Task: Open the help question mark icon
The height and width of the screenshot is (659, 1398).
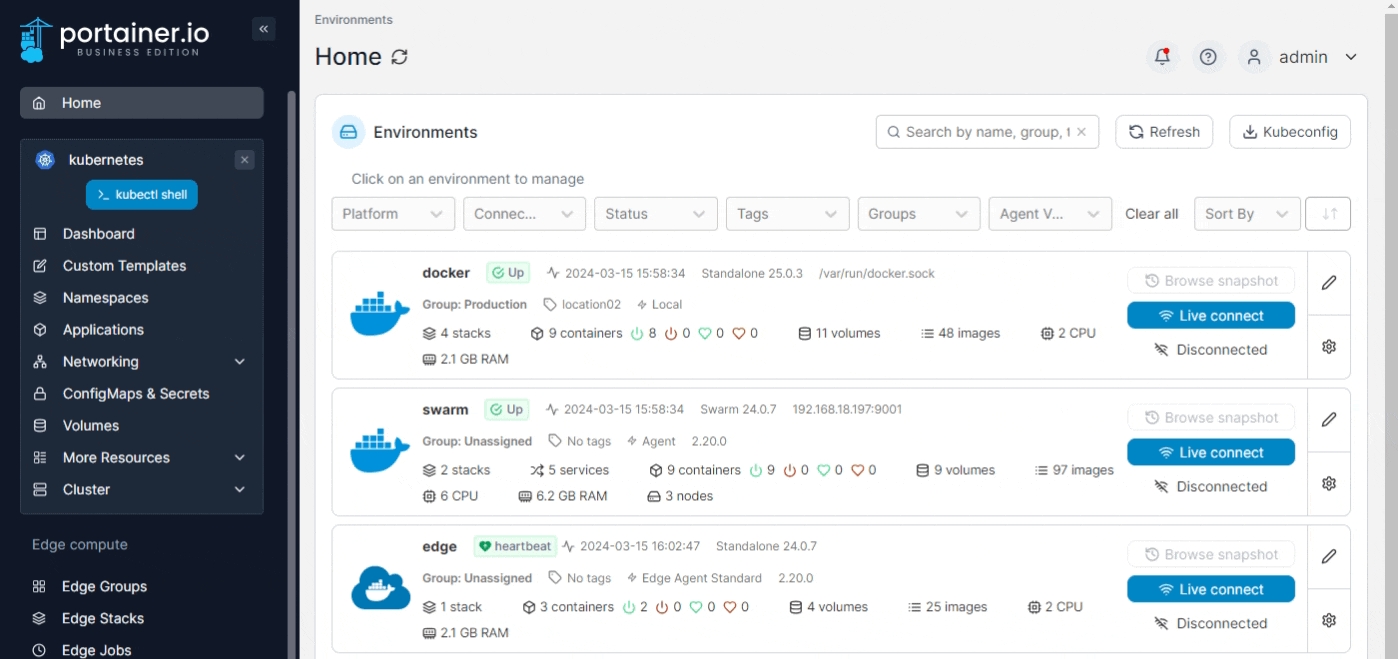Action: [1208, 57]
